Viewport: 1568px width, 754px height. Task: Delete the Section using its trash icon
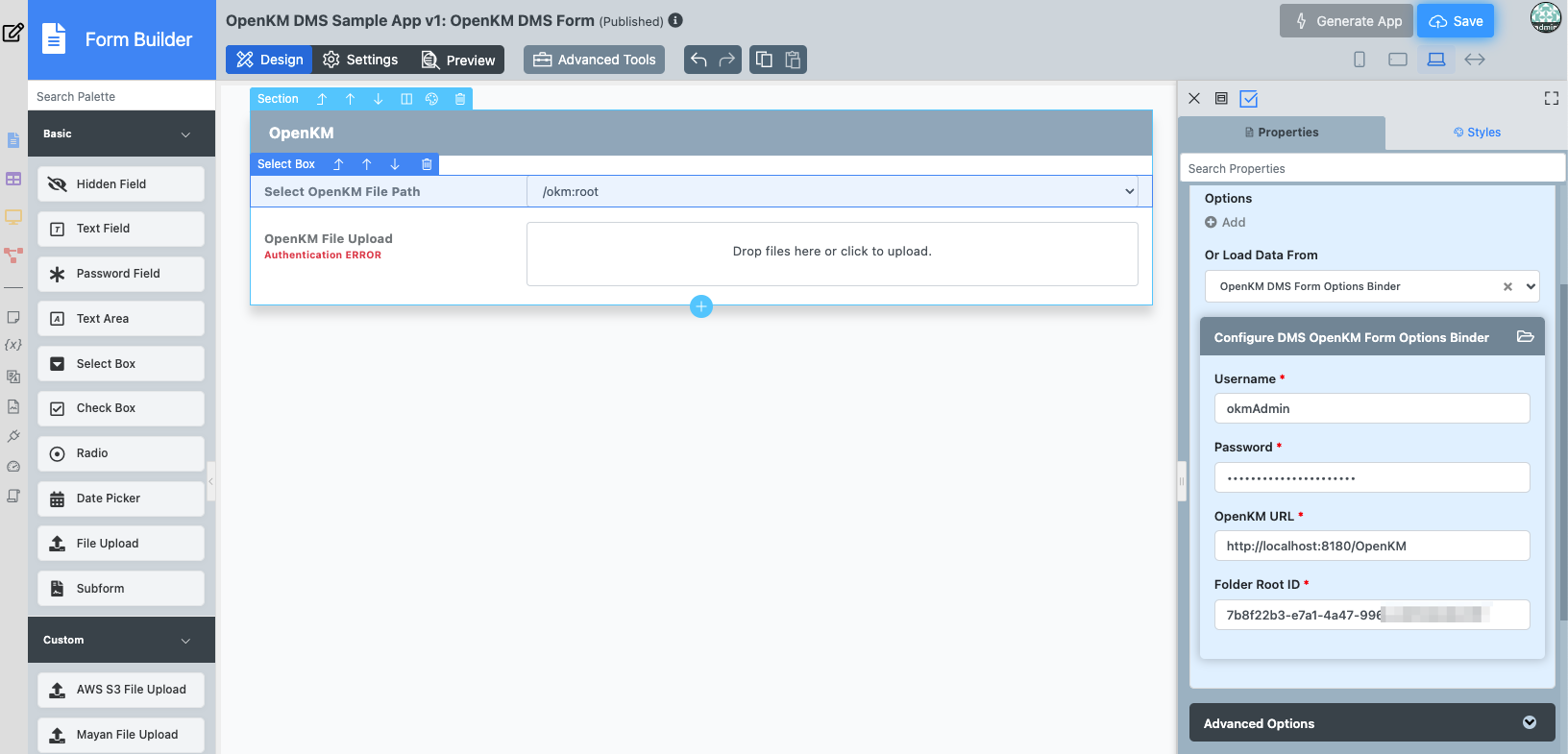tap(460, 99)
